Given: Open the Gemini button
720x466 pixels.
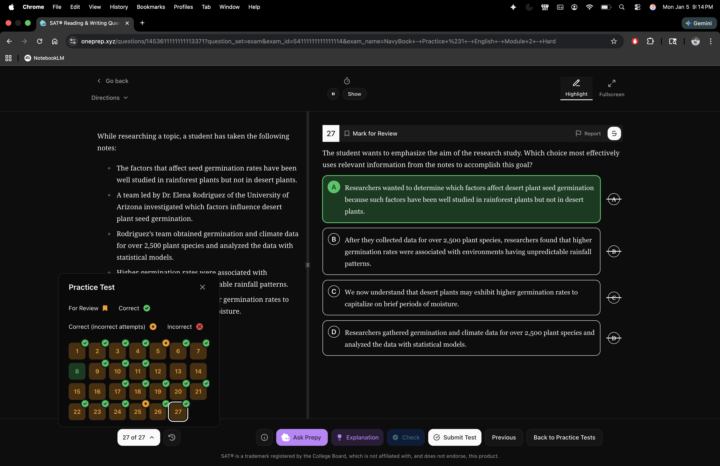Looking at the screenshot, I should click(x=699, y=23).
